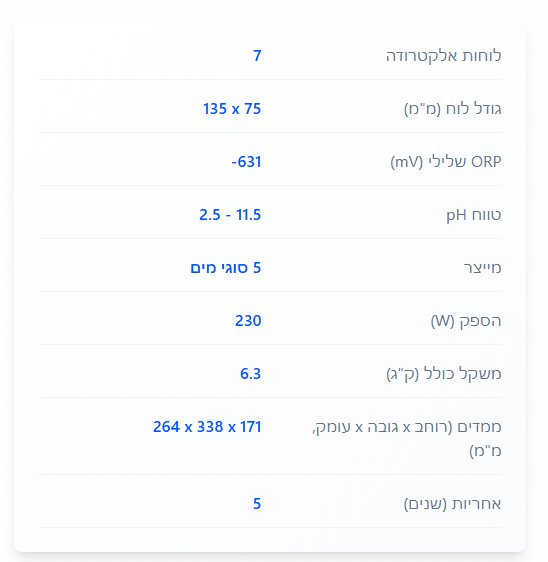Select the pH range value 2.5 - 11.5
The image size is (548, 562).
click(x=230, y=215)
